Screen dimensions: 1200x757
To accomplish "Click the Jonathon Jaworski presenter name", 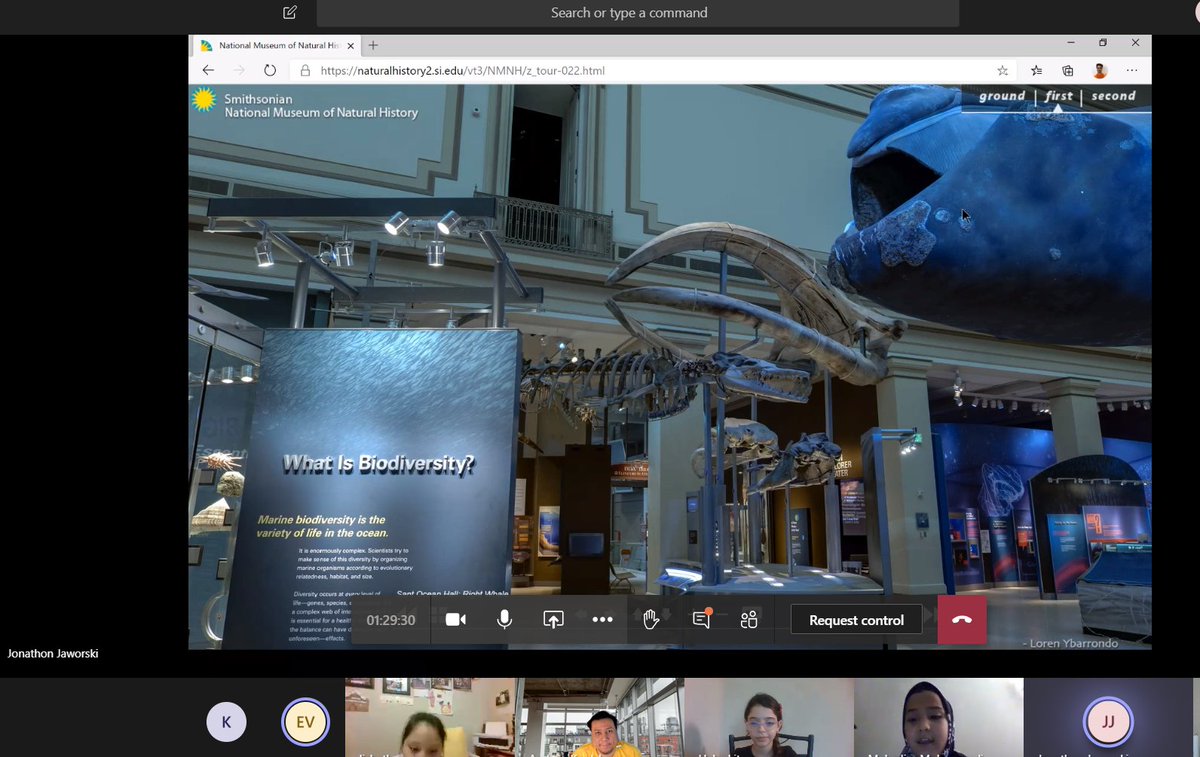I will click(x=53, y=653).
